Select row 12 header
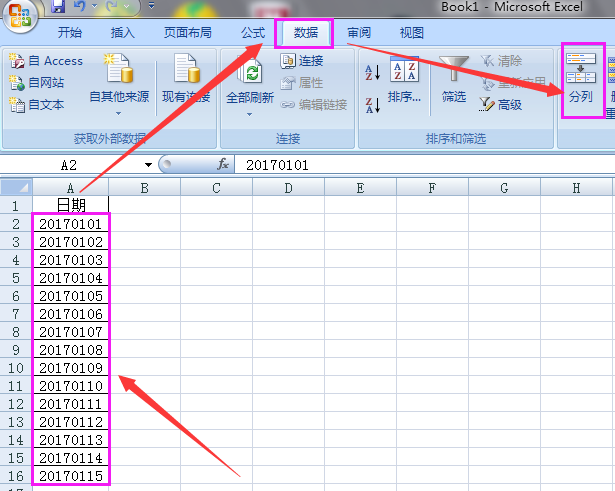The width and height of the screenshot is (615, 491). (x=16, y=404)
